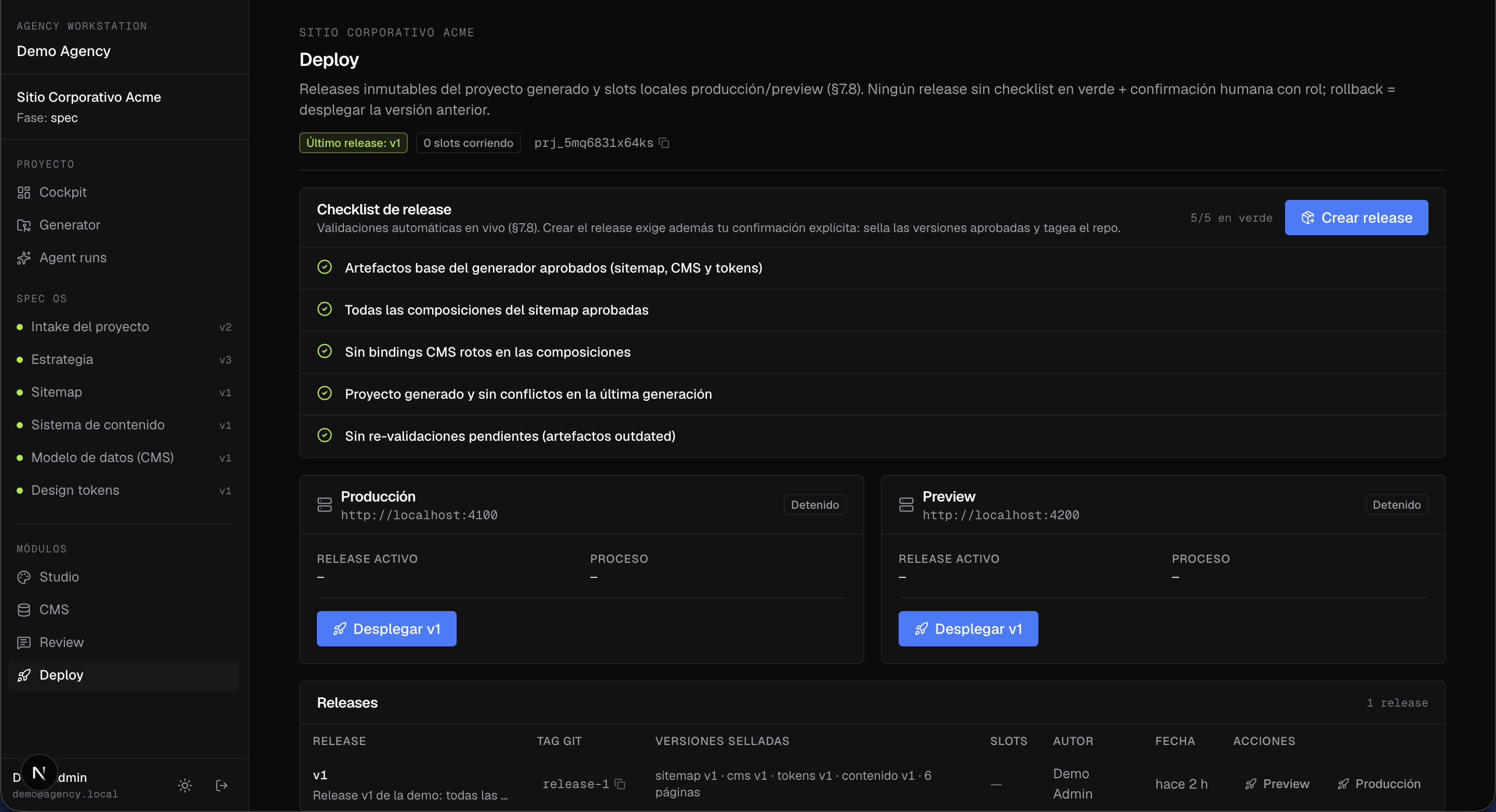Open the CMS module

coord(124,610)
